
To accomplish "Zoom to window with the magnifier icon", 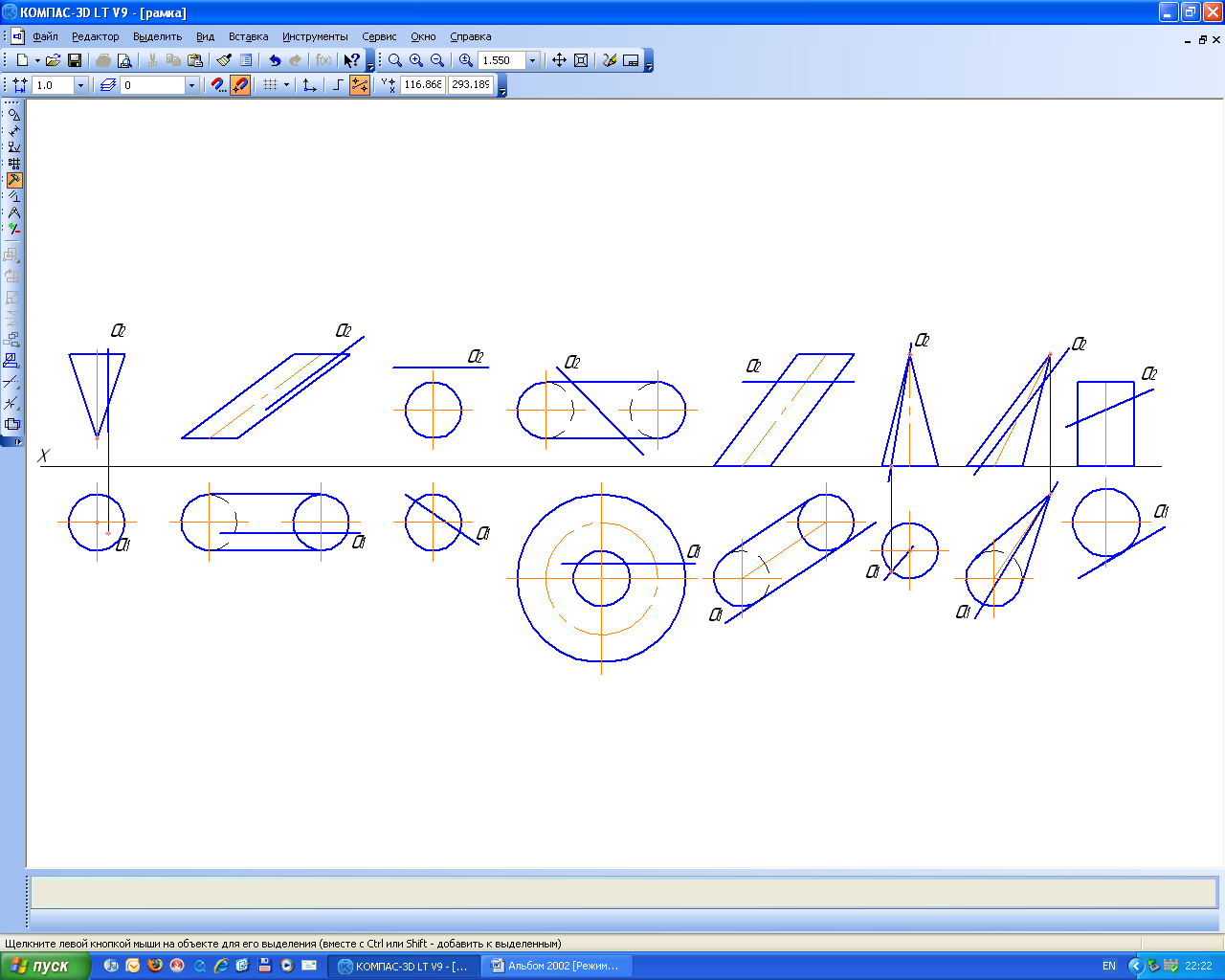I will 395,60.
